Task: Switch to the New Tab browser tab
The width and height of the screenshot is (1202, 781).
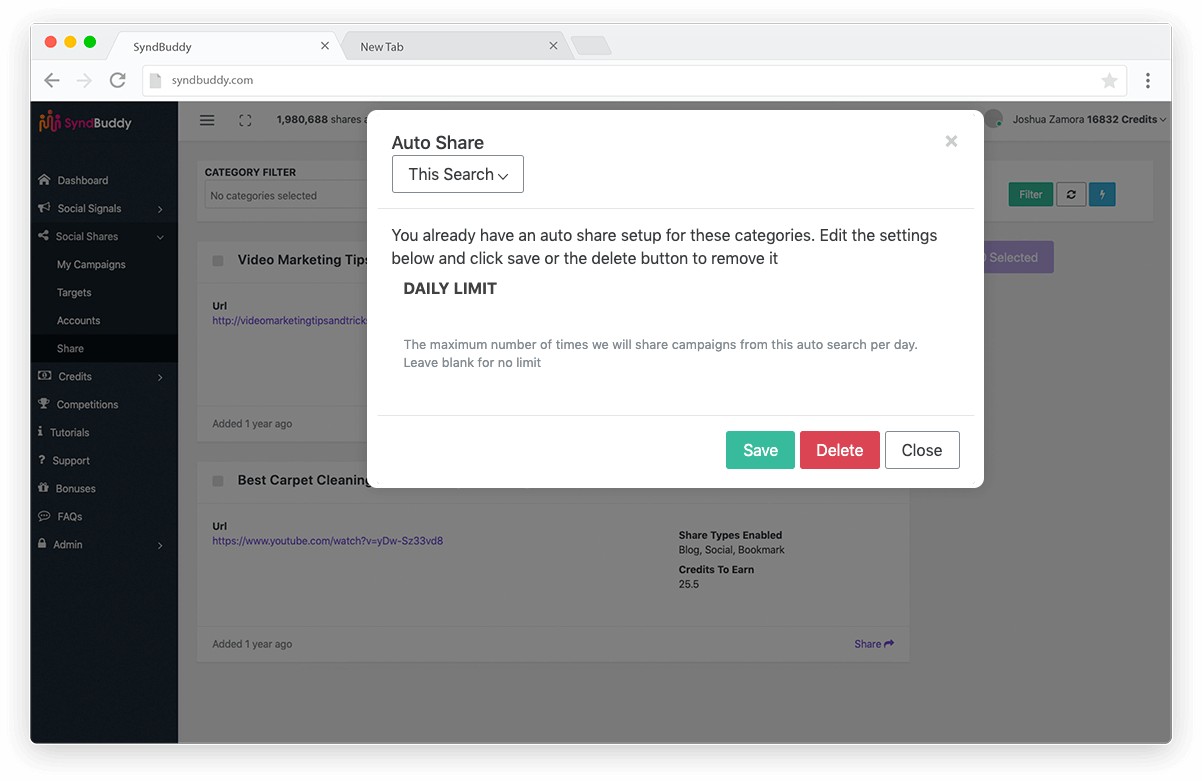Action: click(455, 46)
